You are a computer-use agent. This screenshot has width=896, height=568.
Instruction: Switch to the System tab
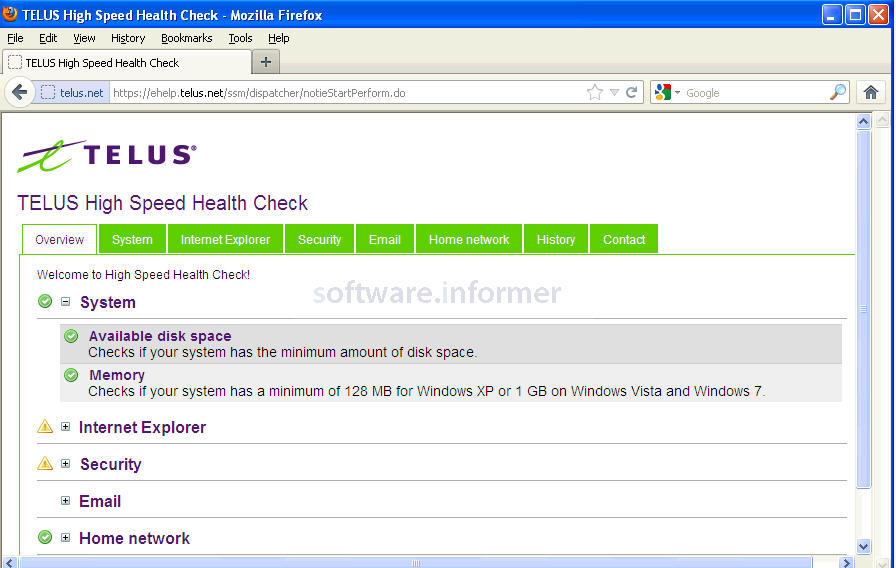[132, 239]
